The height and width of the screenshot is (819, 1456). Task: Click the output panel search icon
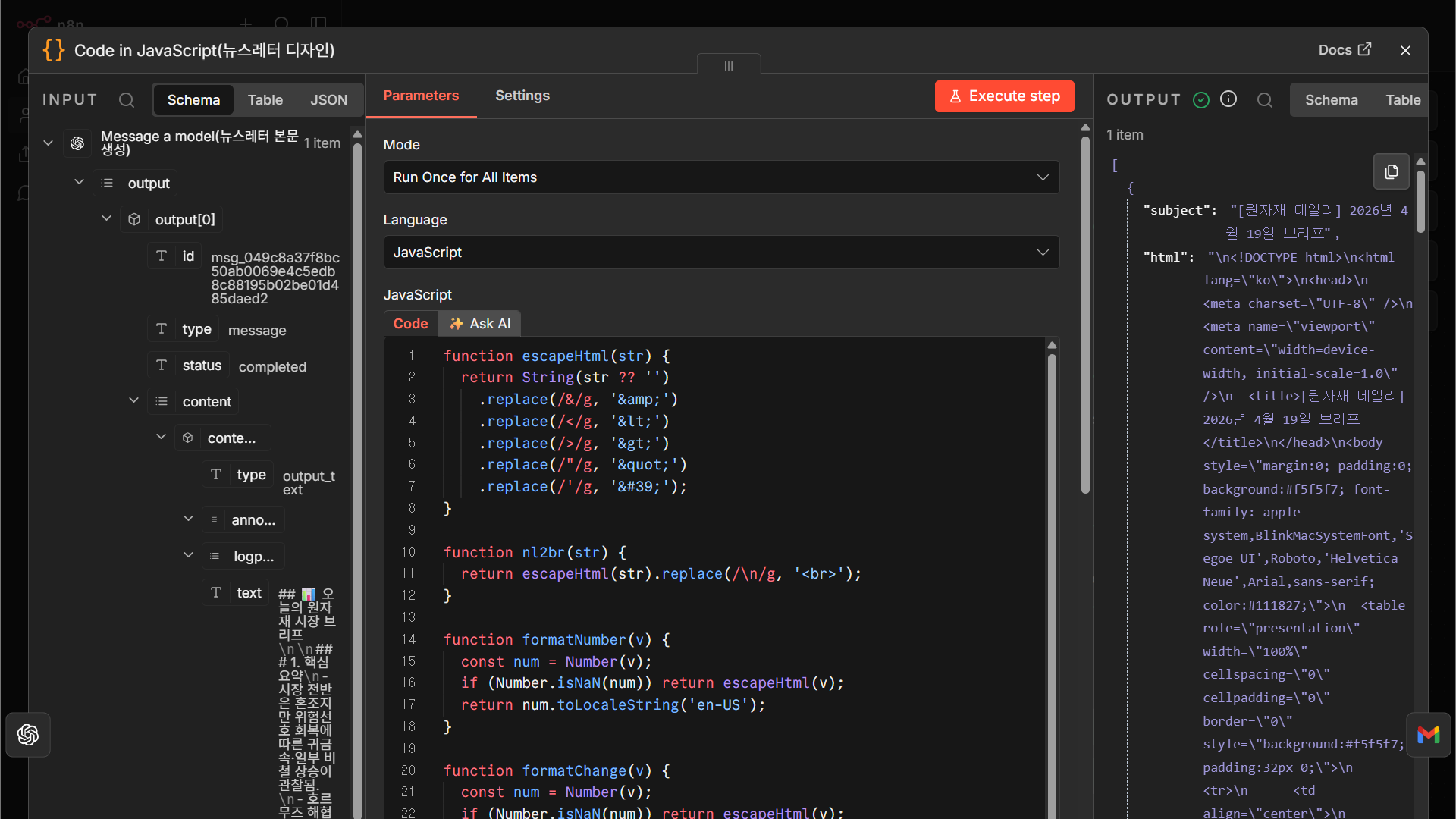1265,100
